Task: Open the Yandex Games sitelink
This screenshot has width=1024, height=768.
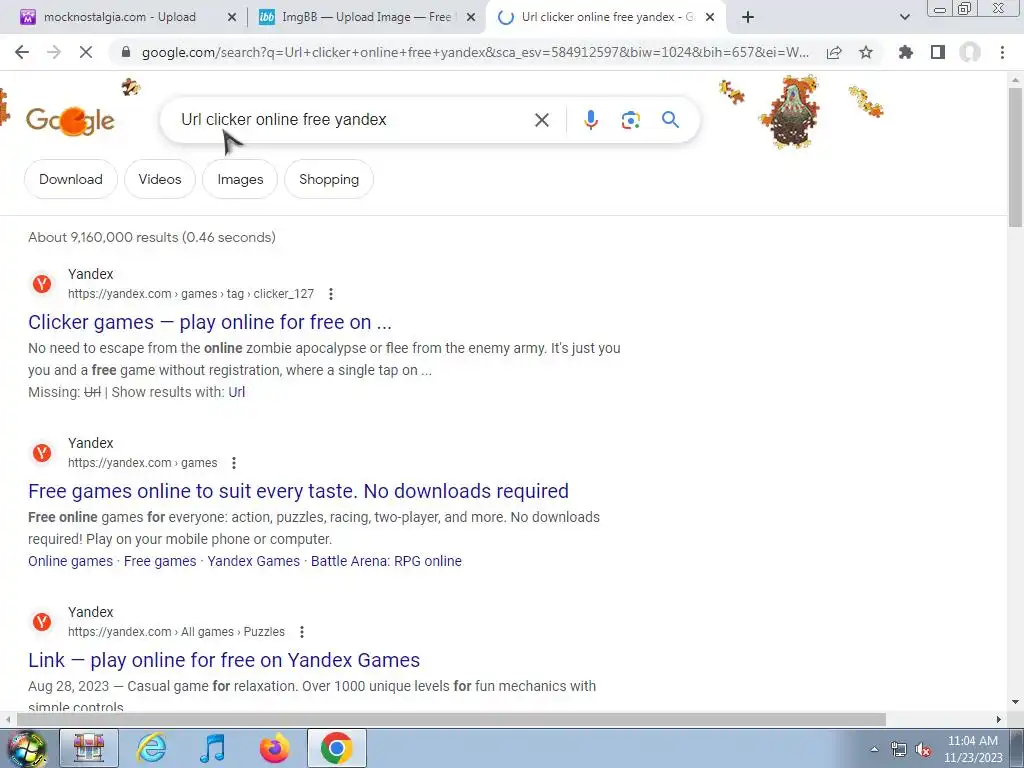Action: (253, 561)
